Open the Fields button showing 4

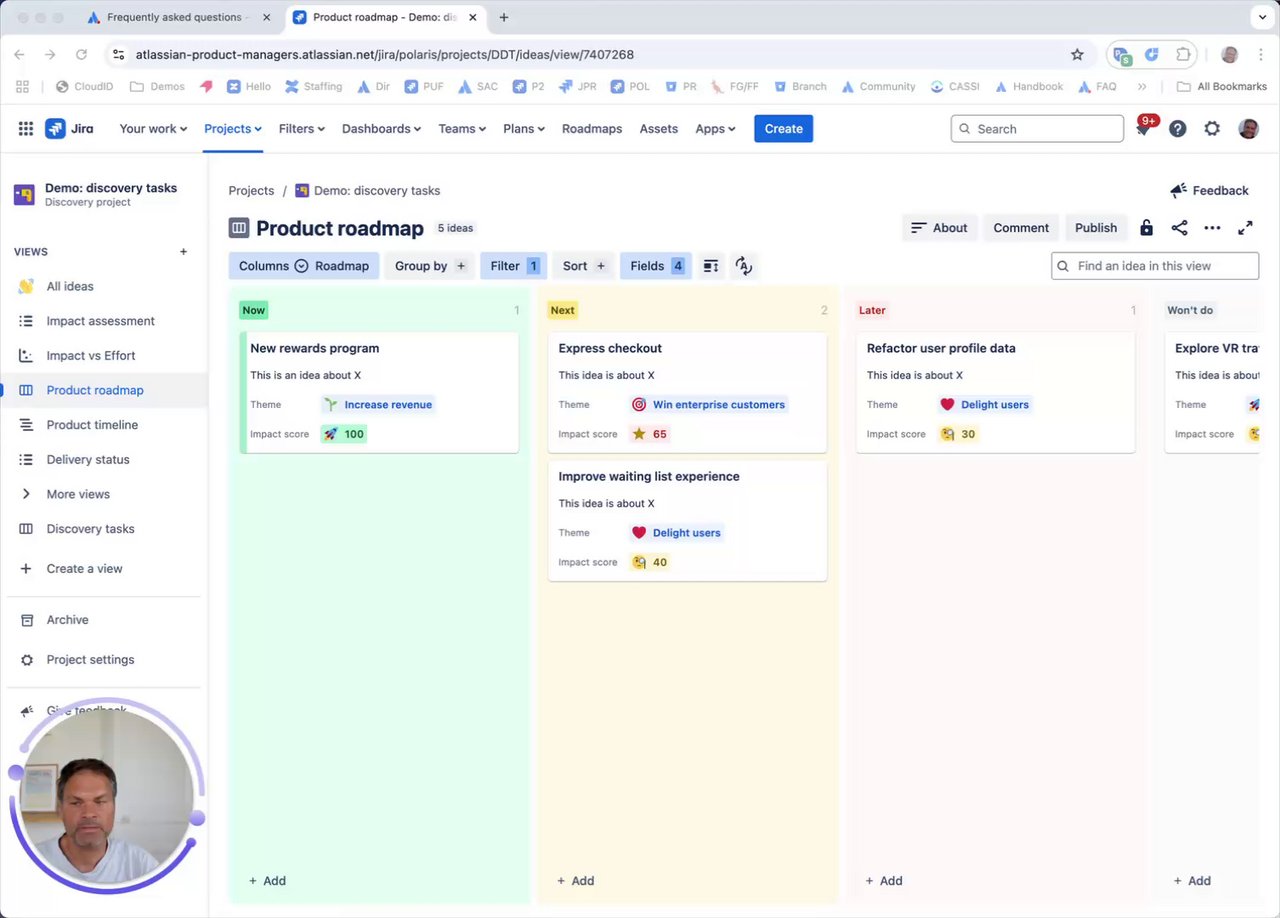(656, 266)
